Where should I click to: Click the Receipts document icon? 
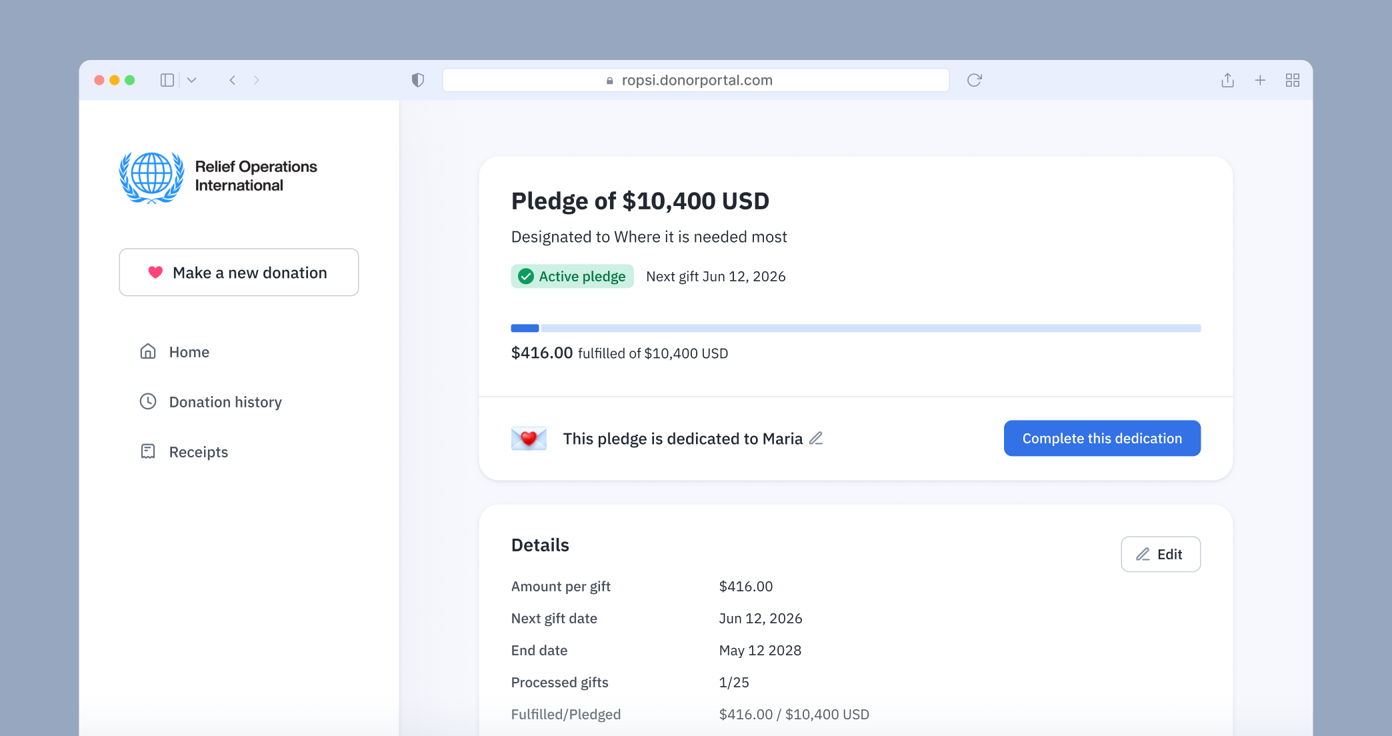click(148, 451)
